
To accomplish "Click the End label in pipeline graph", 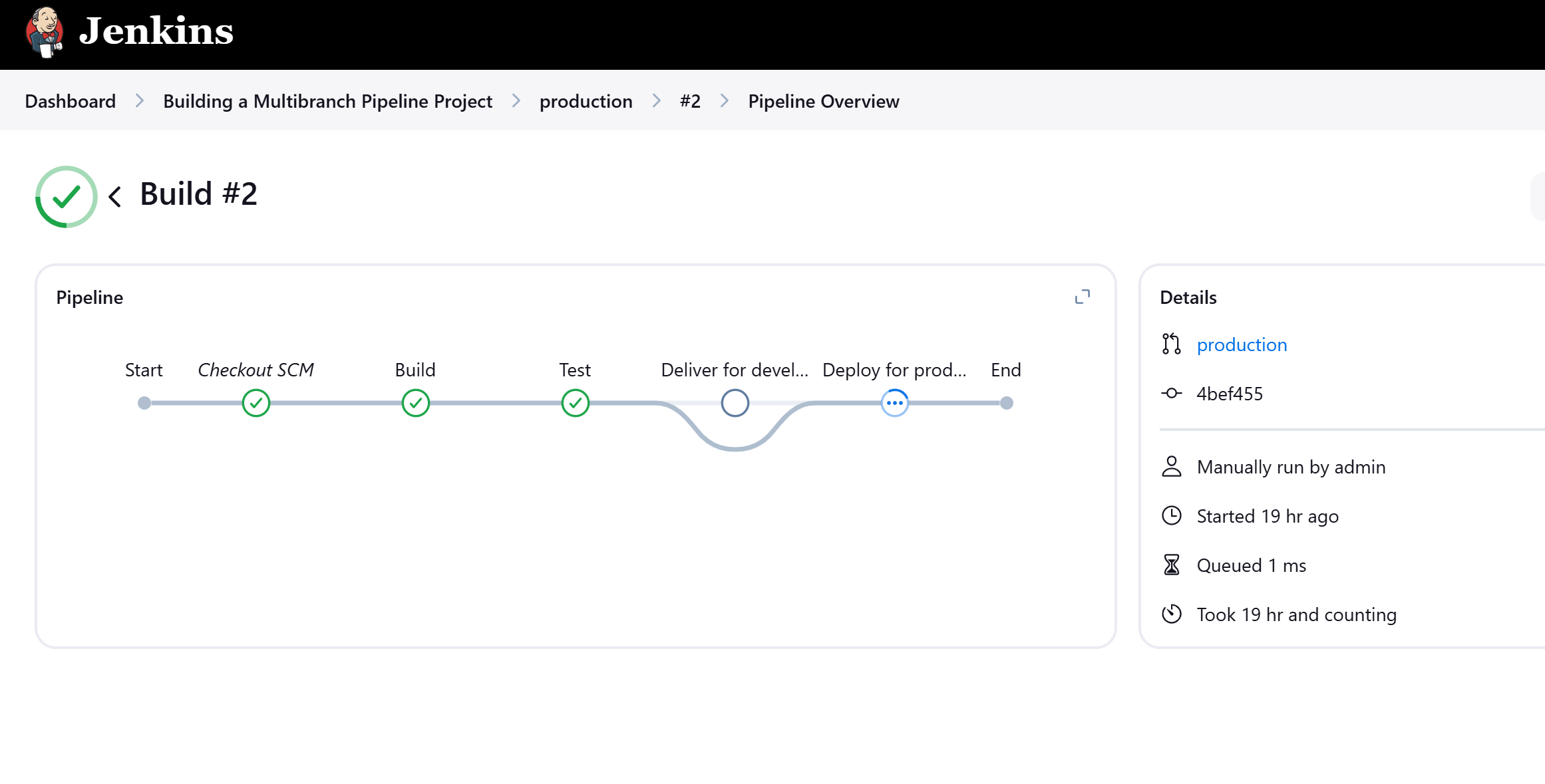I will [x=1006, y=370].
